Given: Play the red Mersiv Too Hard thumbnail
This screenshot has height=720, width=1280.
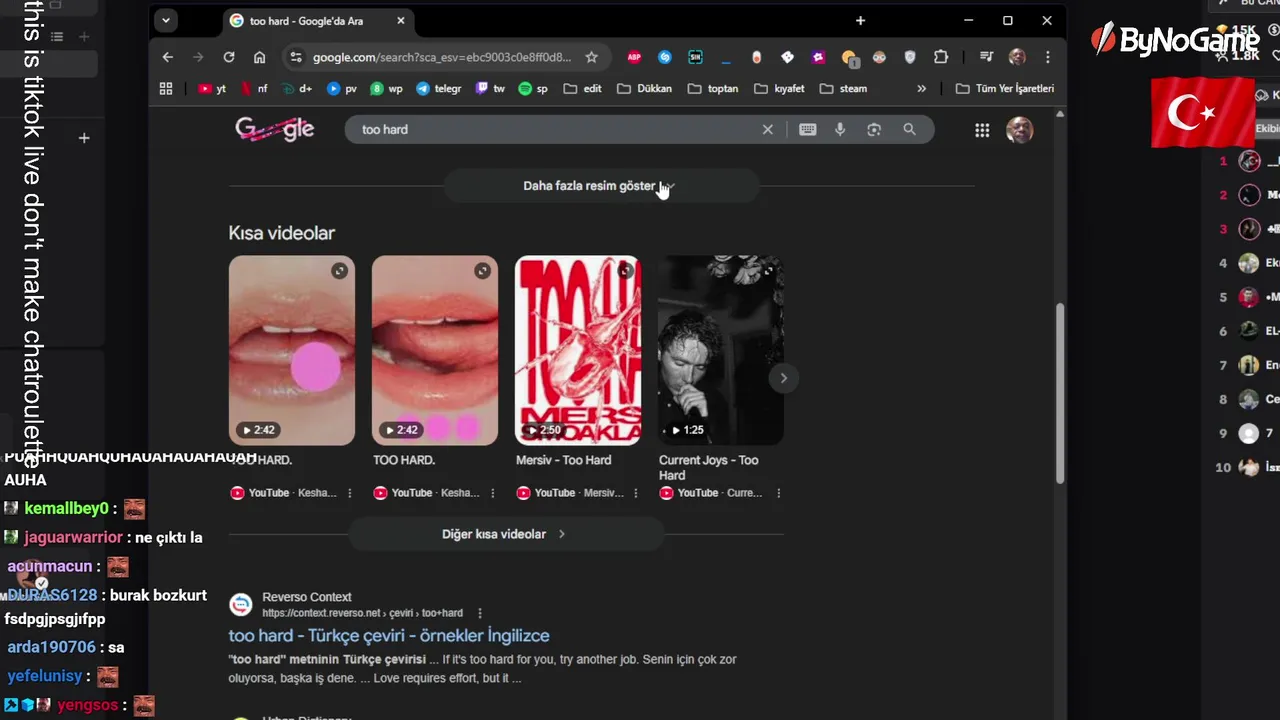Looking at the screenshot, I should [x=578, y=350].
